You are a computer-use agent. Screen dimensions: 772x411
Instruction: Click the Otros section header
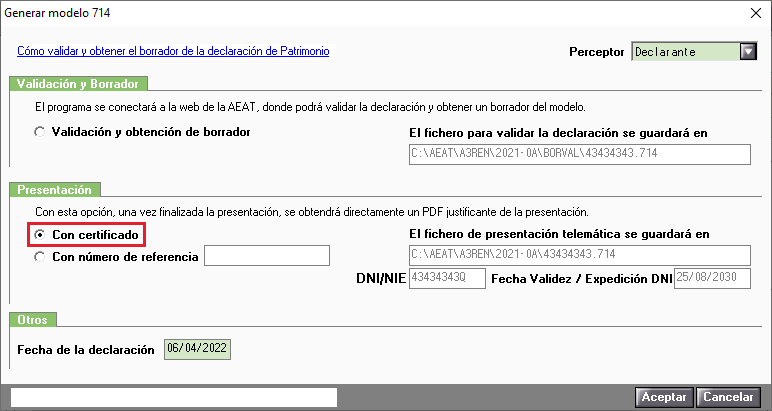32,320
